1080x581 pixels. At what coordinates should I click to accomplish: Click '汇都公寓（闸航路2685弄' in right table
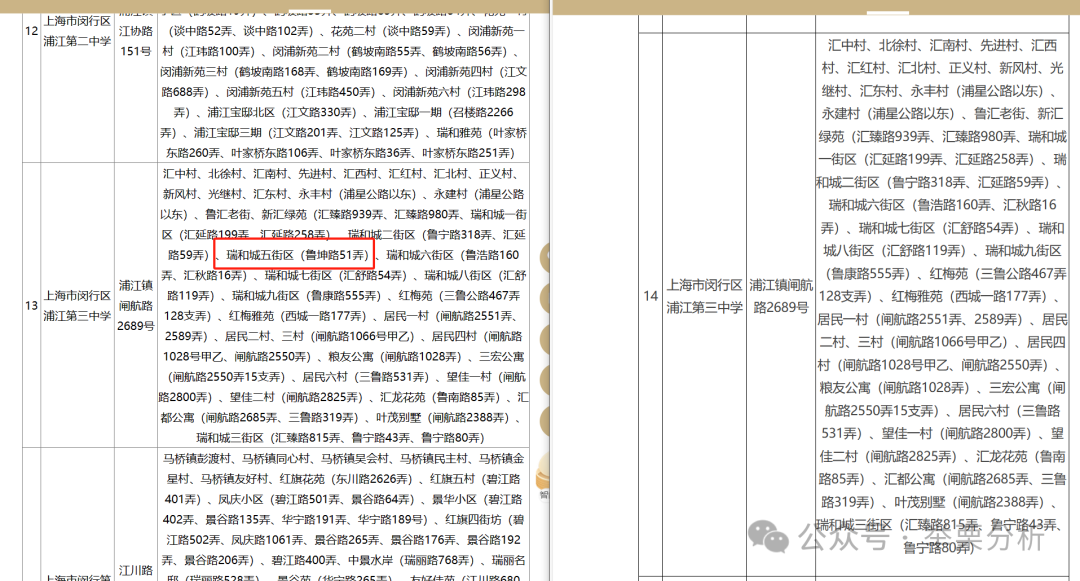tap(957, 479)
